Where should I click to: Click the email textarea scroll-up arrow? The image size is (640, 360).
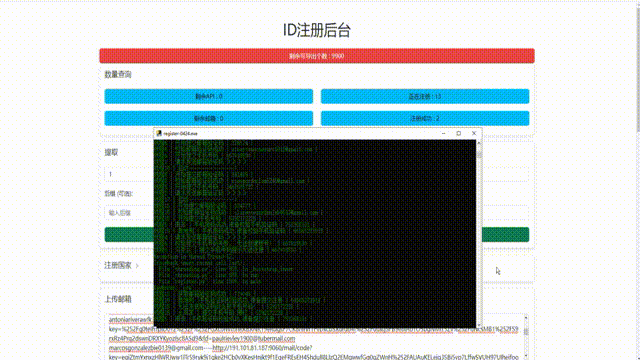pos(526,318)
